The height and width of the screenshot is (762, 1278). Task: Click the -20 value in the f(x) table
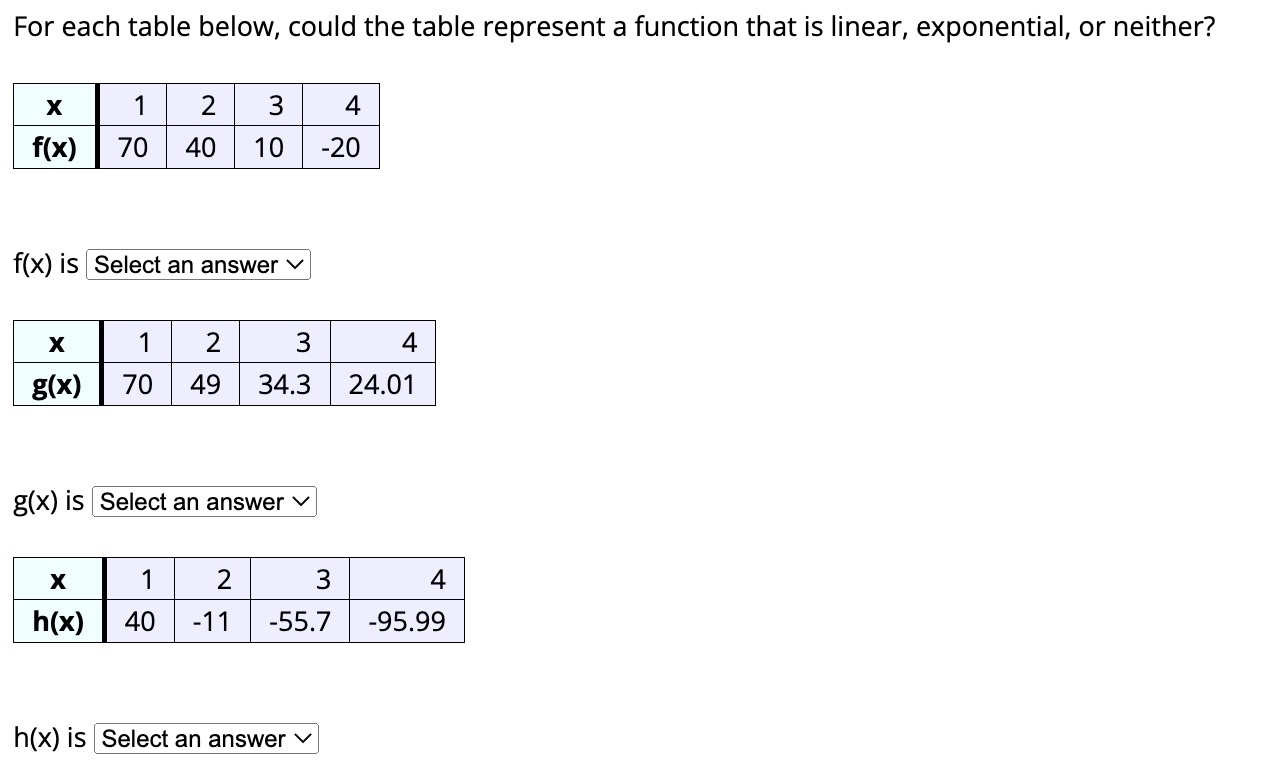[x=341, y=146]
